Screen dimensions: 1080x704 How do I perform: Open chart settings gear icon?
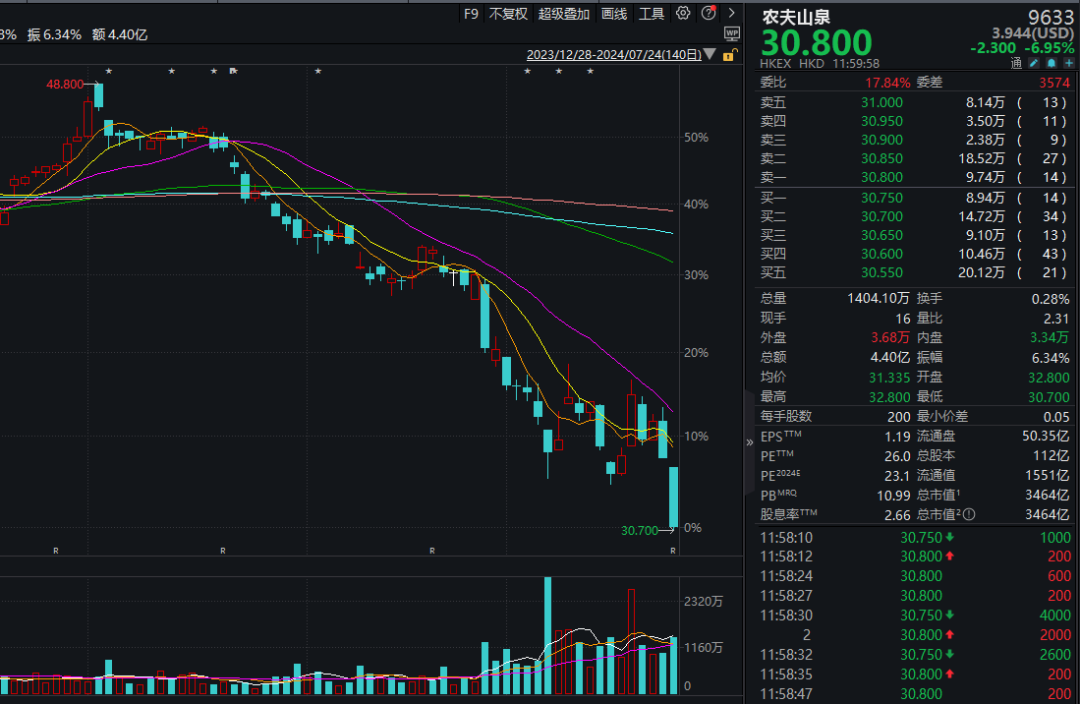tap(683, 13)
